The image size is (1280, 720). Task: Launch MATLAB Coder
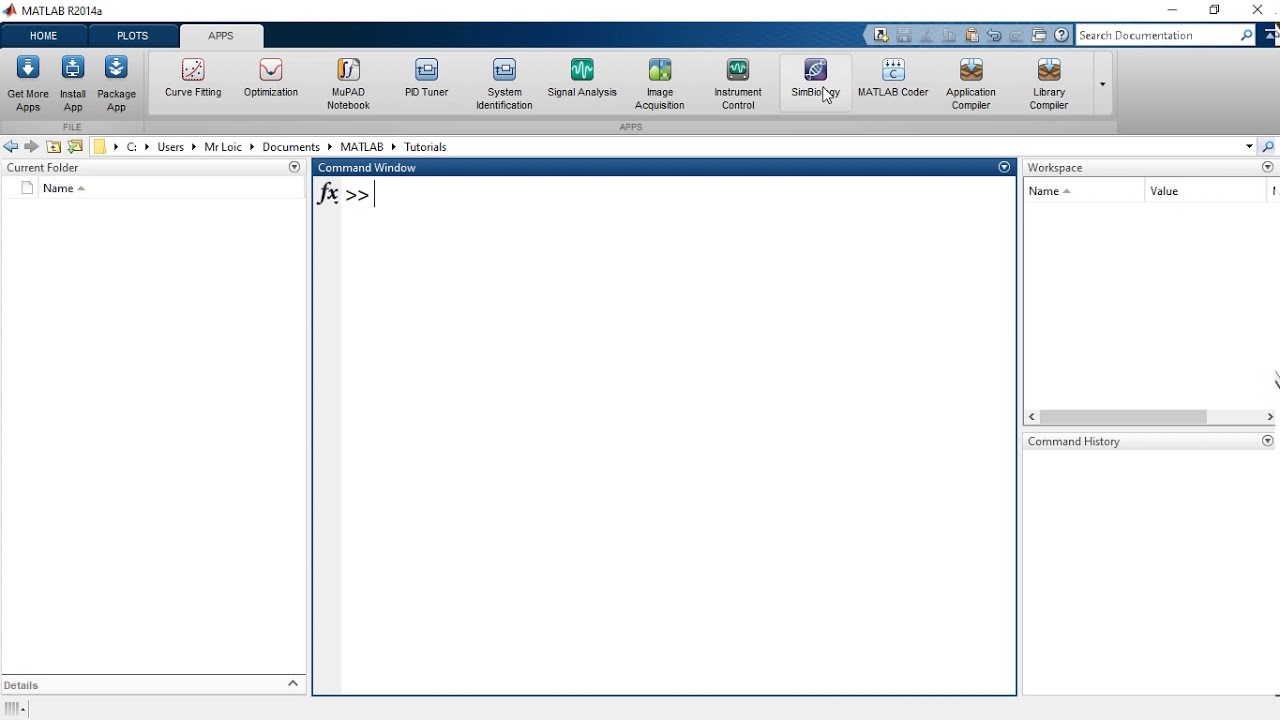[x=893, y=78]
